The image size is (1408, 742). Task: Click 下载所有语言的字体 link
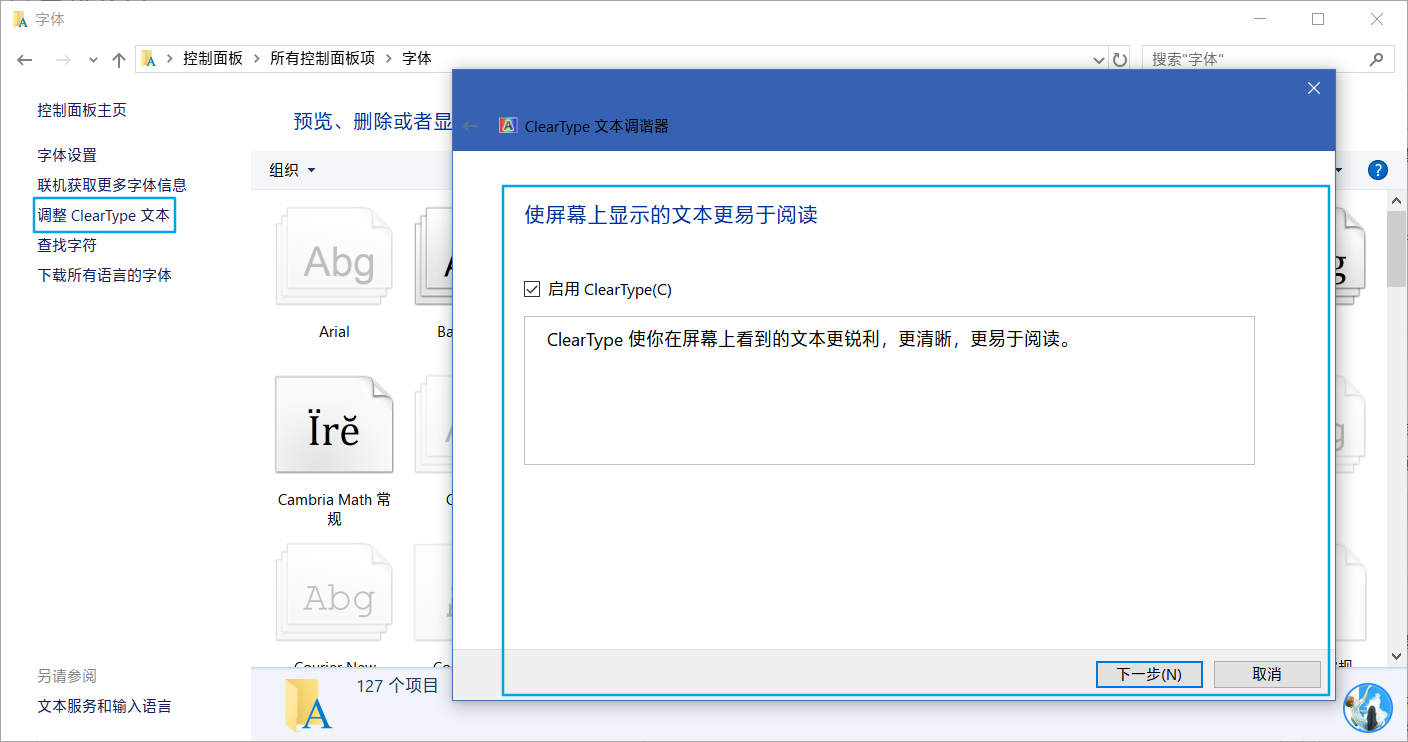pos(104,275)
